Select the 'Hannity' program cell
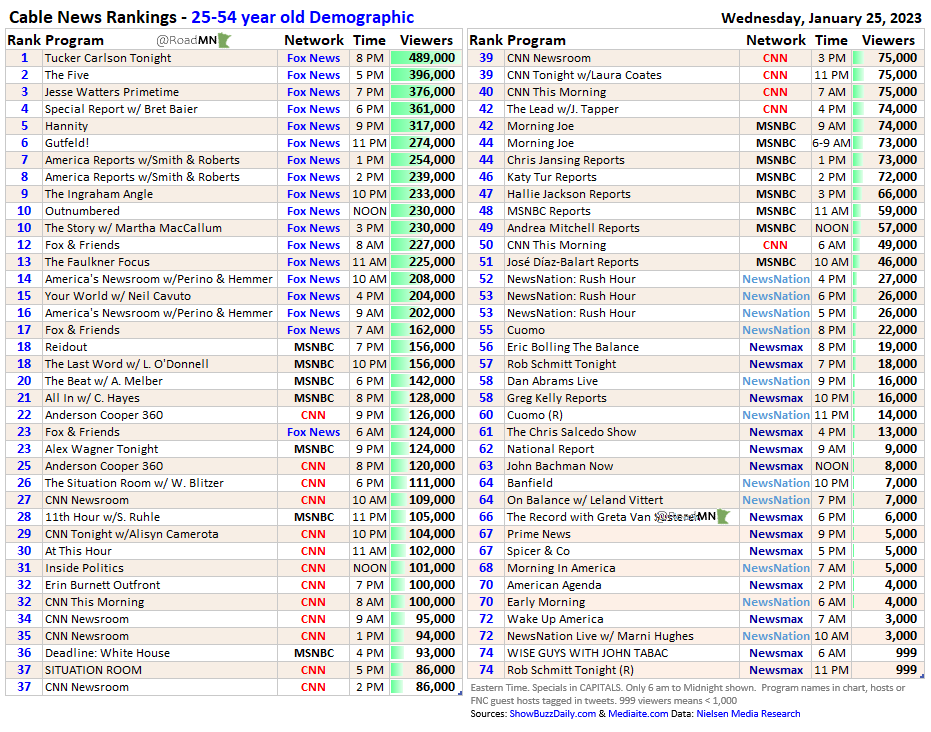The height and width of the screenshot is (732, 931). [x=160, y=126]
